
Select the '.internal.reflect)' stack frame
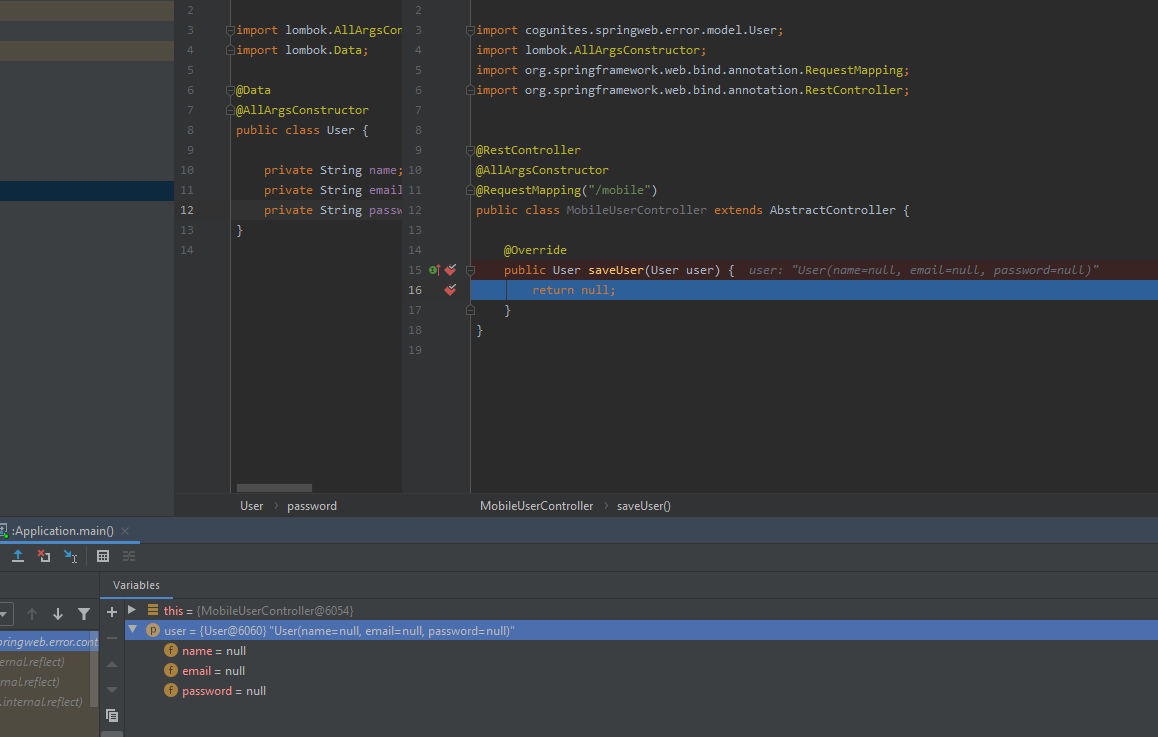(45, 702)
